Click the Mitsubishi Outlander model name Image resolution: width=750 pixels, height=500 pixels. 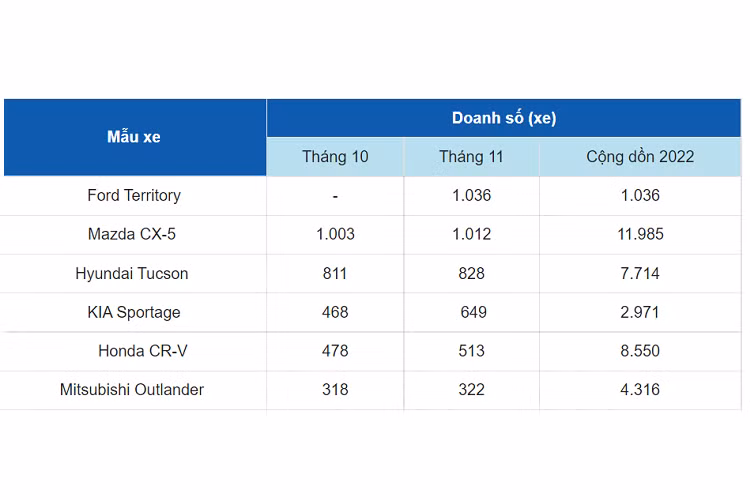pos(132,389)
